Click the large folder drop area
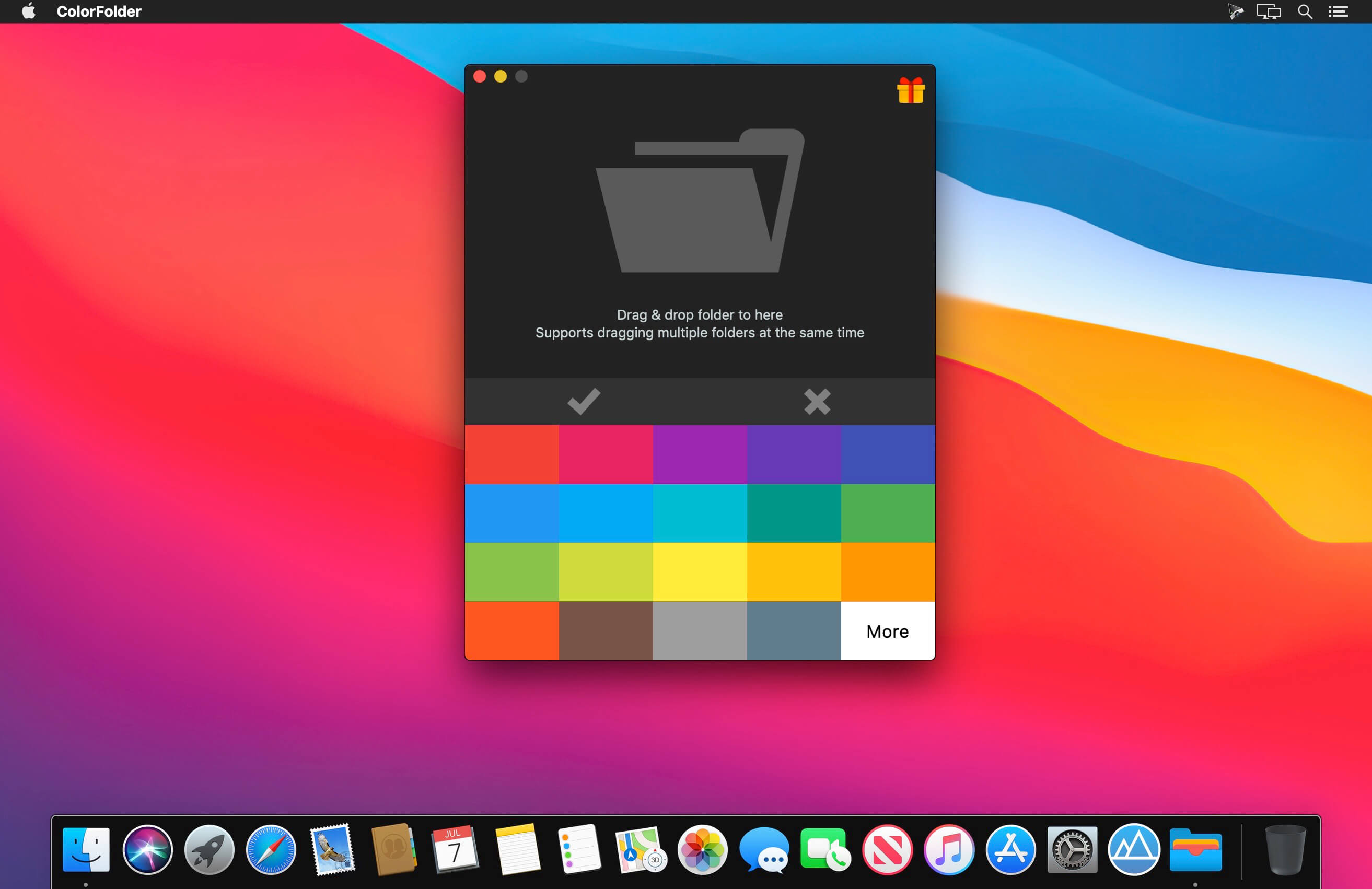Image resolution: width=1372 pixels, height=889 pixels. 699,202
